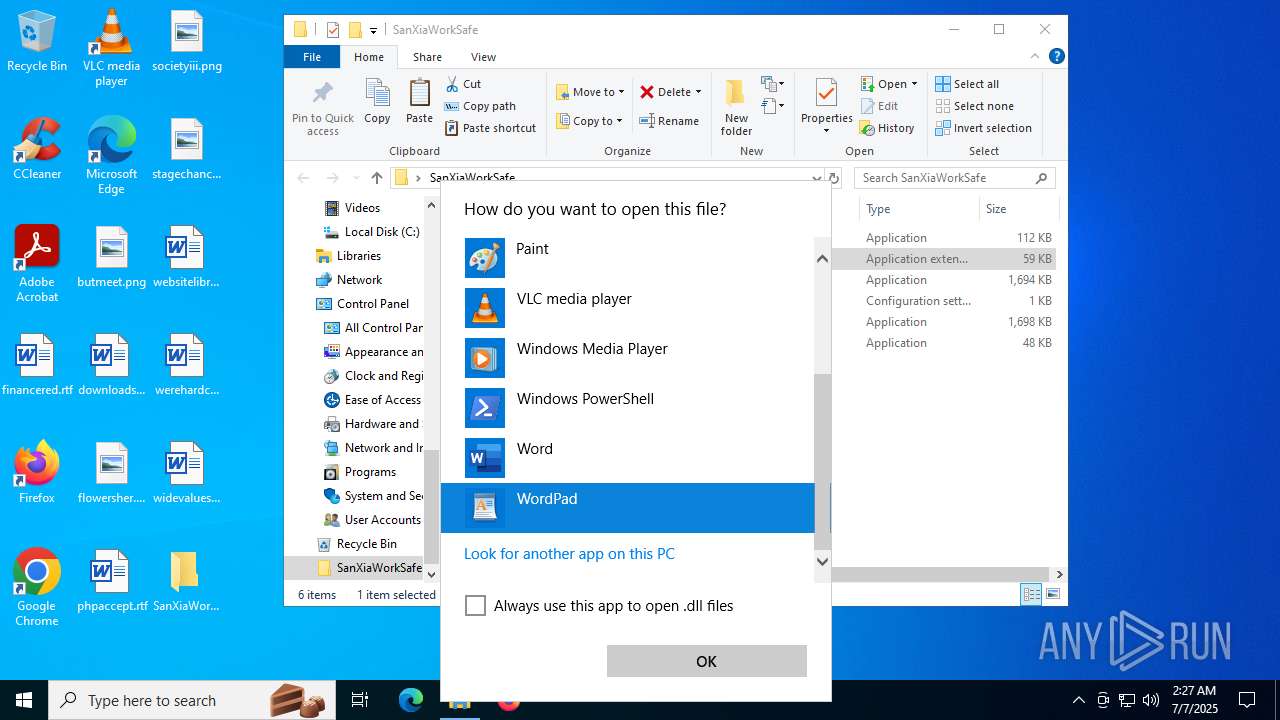Click the History command
This screenshot has height=720, width=1280.
(887, 128)
